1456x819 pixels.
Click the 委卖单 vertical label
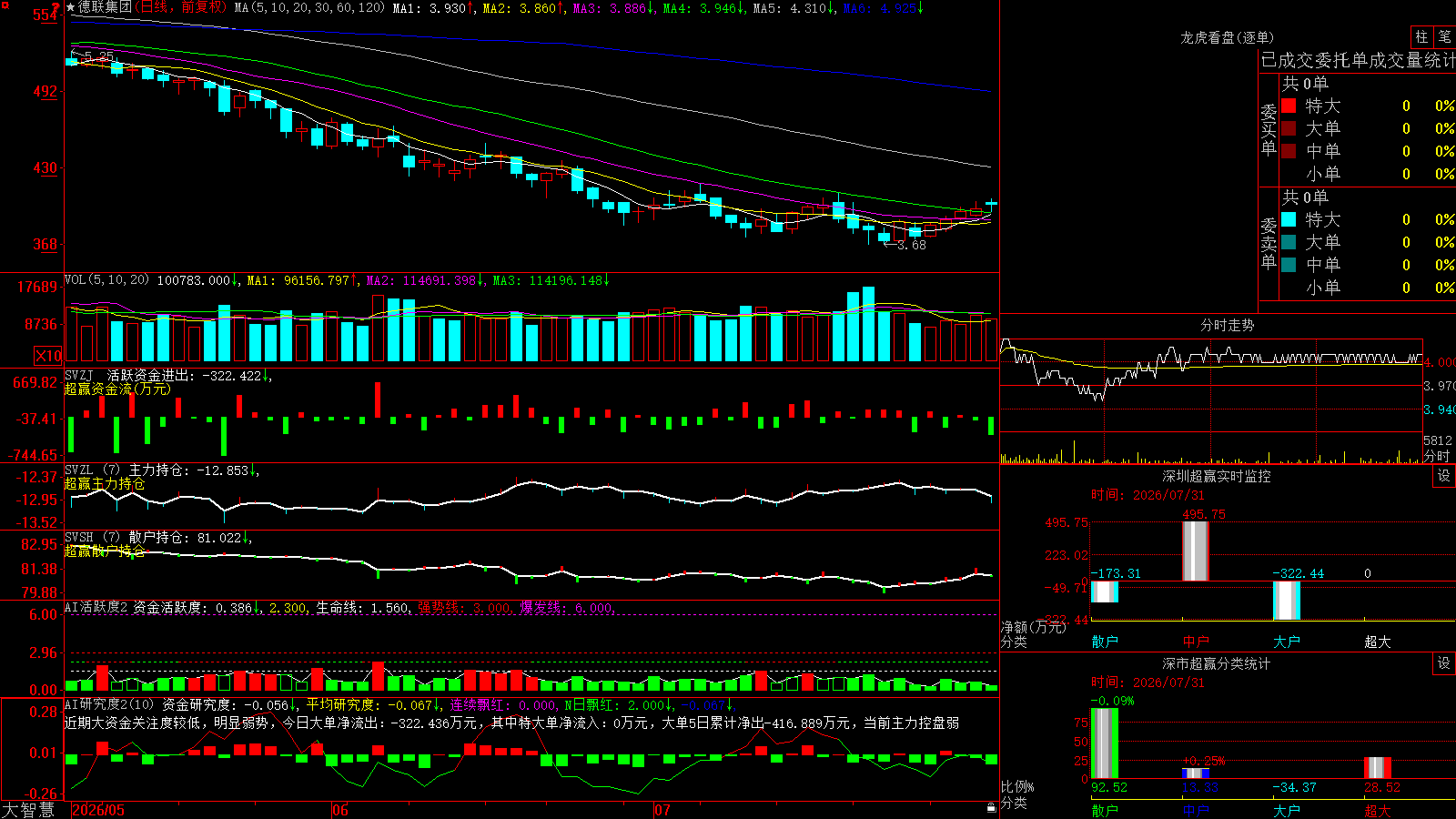tap(1269, 244)
